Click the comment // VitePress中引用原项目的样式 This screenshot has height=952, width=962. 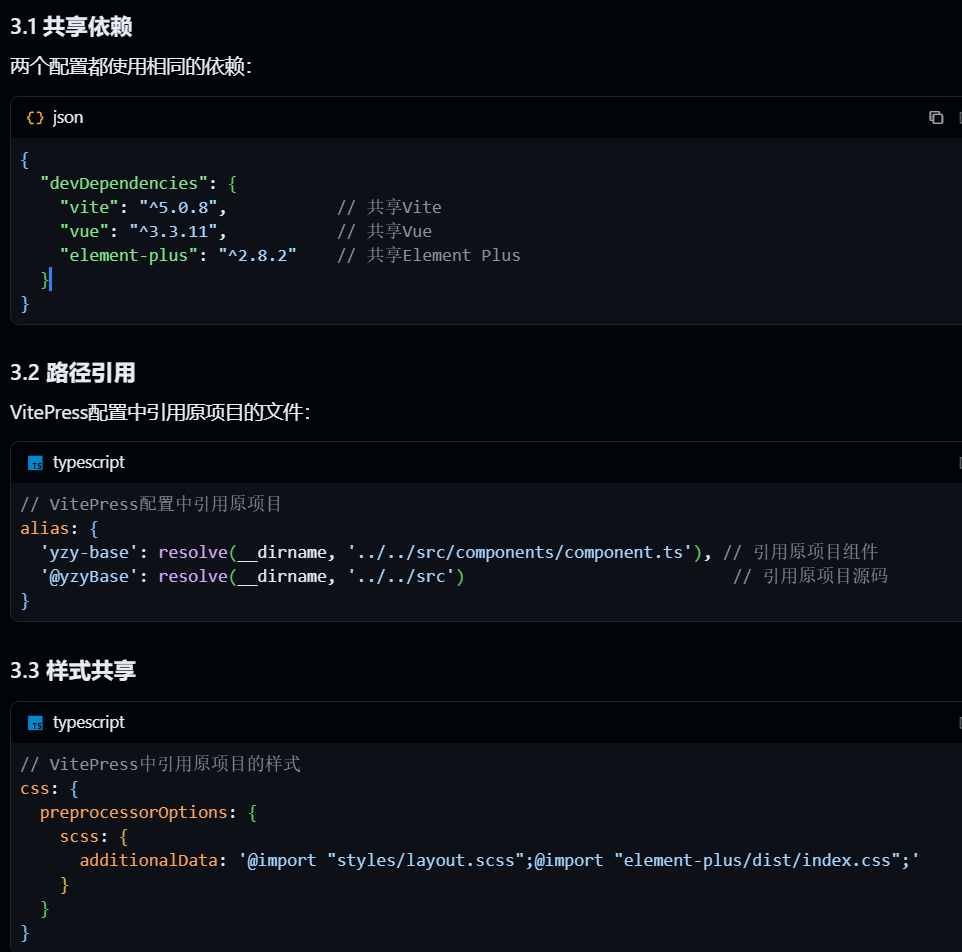pos(161,764)
